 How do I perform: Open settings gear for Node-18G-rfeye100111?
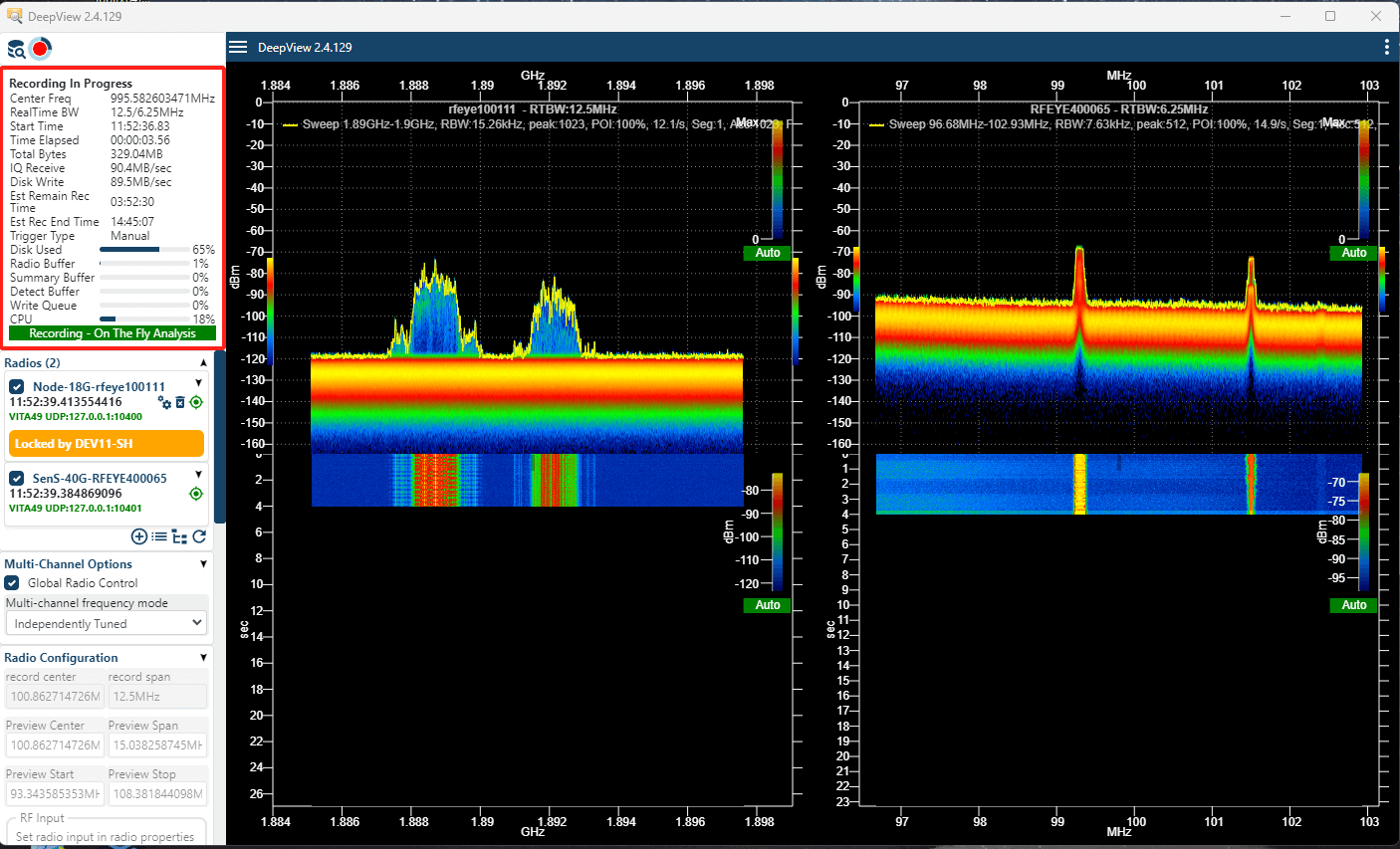click(164, 401)
